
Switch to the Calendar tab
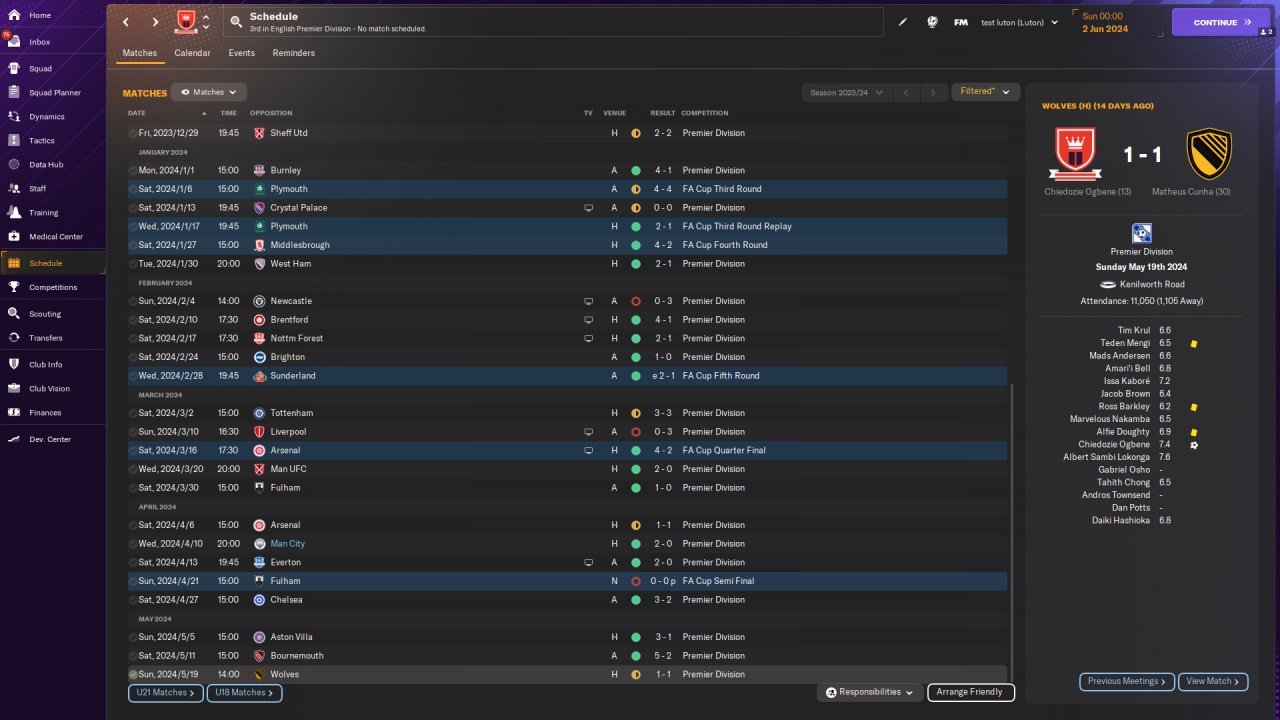pyautogui.click(x=192, y=53)
